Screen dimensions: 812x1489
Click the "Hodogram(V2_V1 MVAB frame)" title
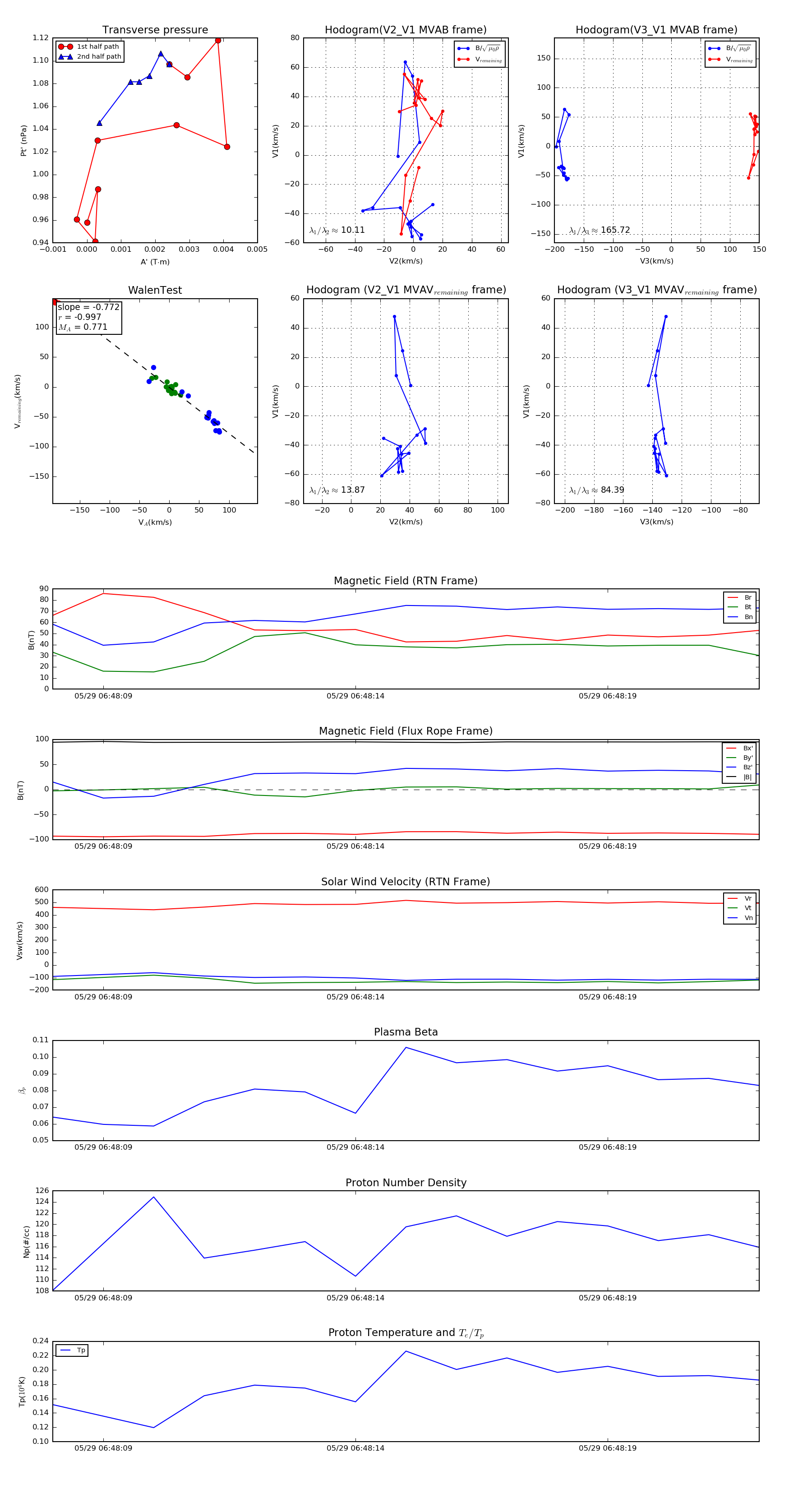[x=406, y=30]
